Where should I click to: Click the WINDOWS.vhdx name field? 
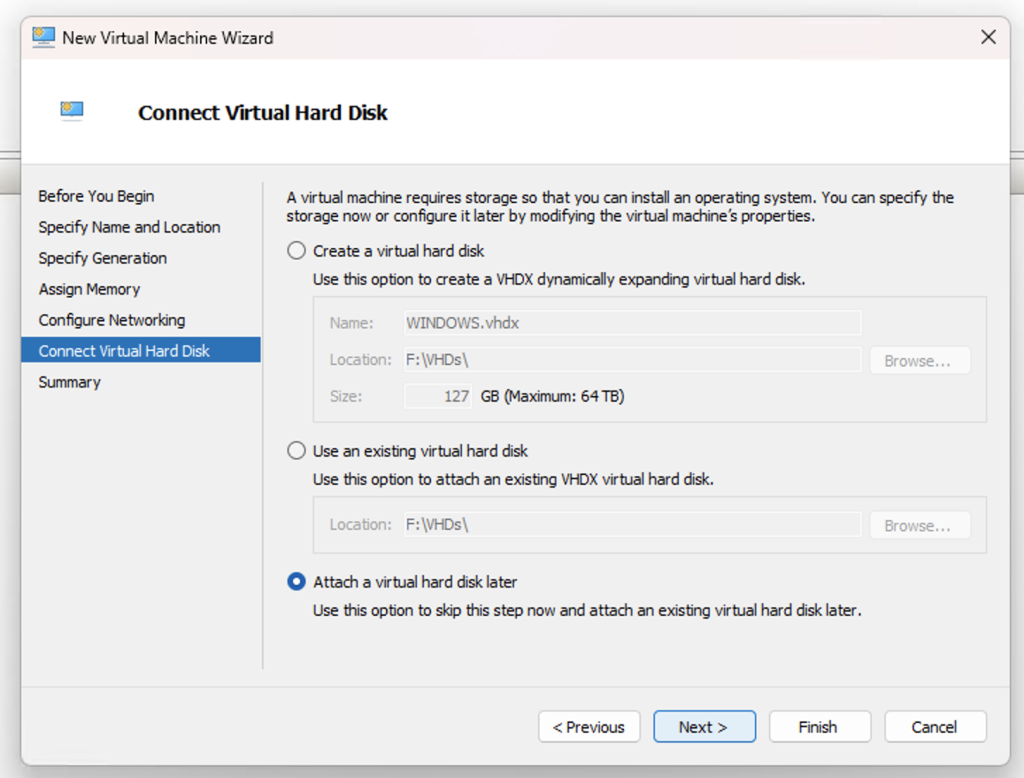point(631,323)
